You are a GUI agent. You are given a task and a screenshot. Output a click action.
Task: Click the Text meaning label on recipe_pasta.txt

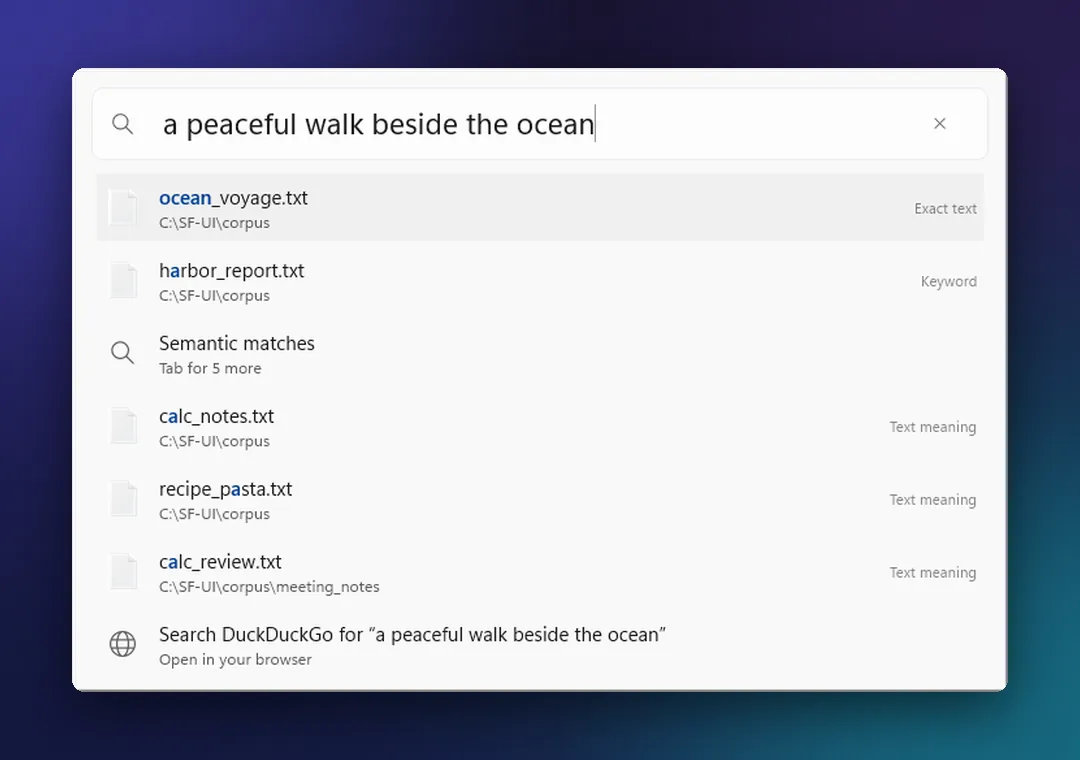933,500
